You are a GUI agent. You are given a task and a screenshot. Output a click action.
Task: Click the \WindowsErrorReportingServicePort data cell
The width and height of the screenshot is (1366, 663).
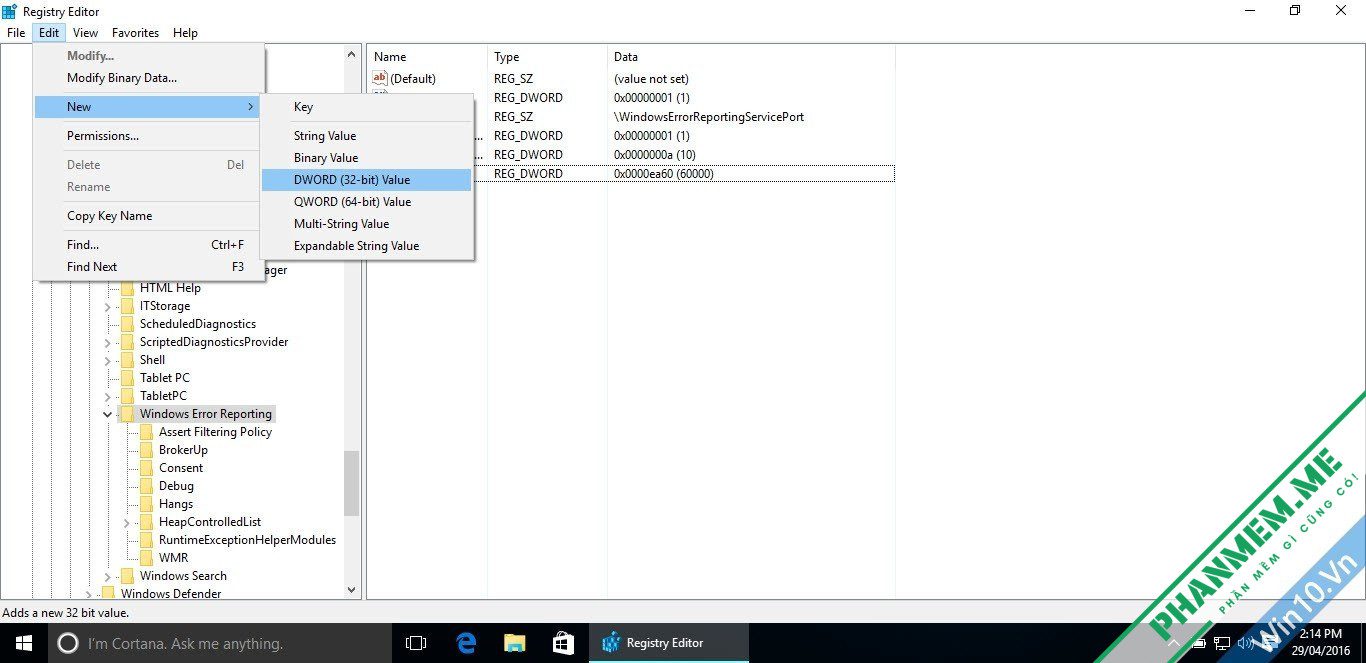pyautogui.click(x=709, y=117)
